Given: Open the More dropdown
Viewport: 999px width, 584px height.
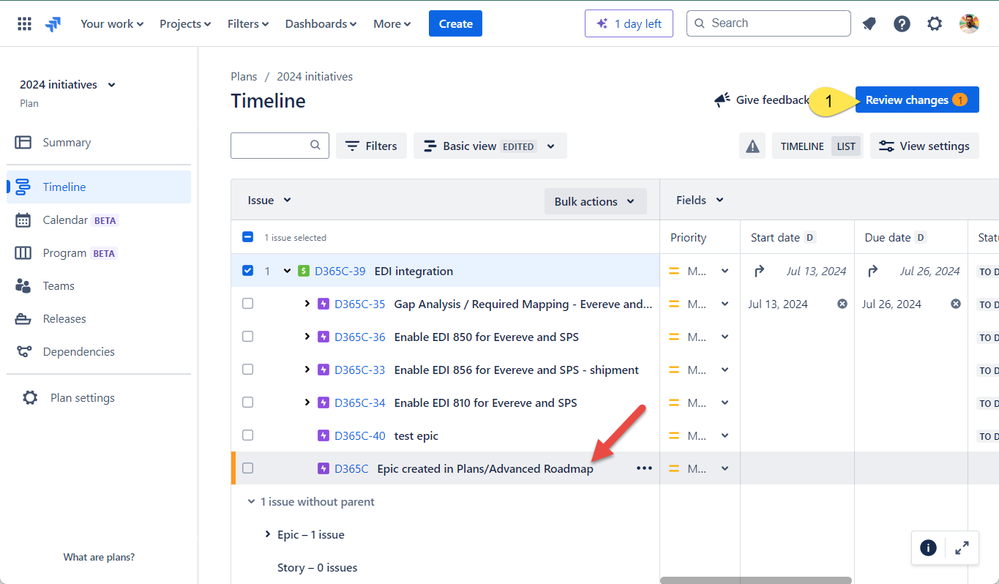Looking at the screenshot, I should click(x=392, y=24).
